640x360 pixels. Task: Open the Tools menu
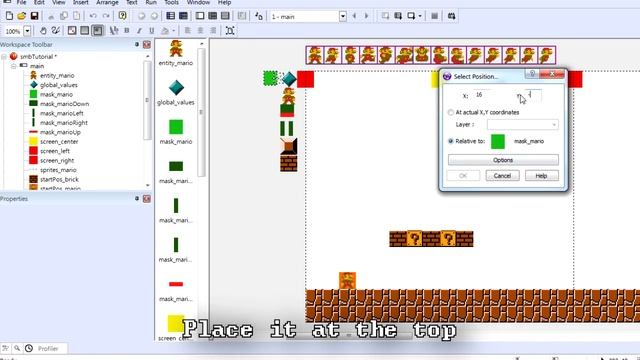171,2
